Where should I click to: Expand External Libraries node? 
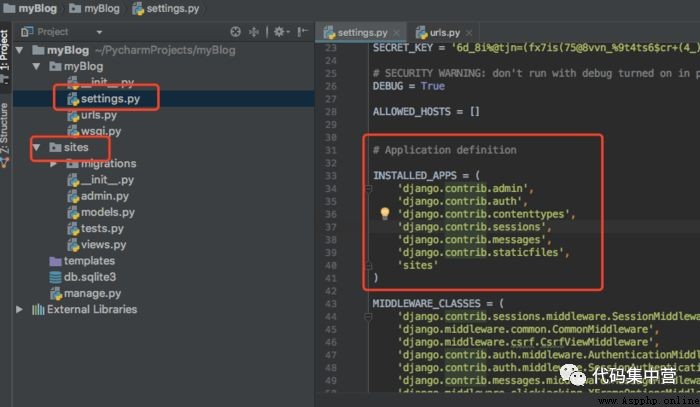(x=20, y=309)
